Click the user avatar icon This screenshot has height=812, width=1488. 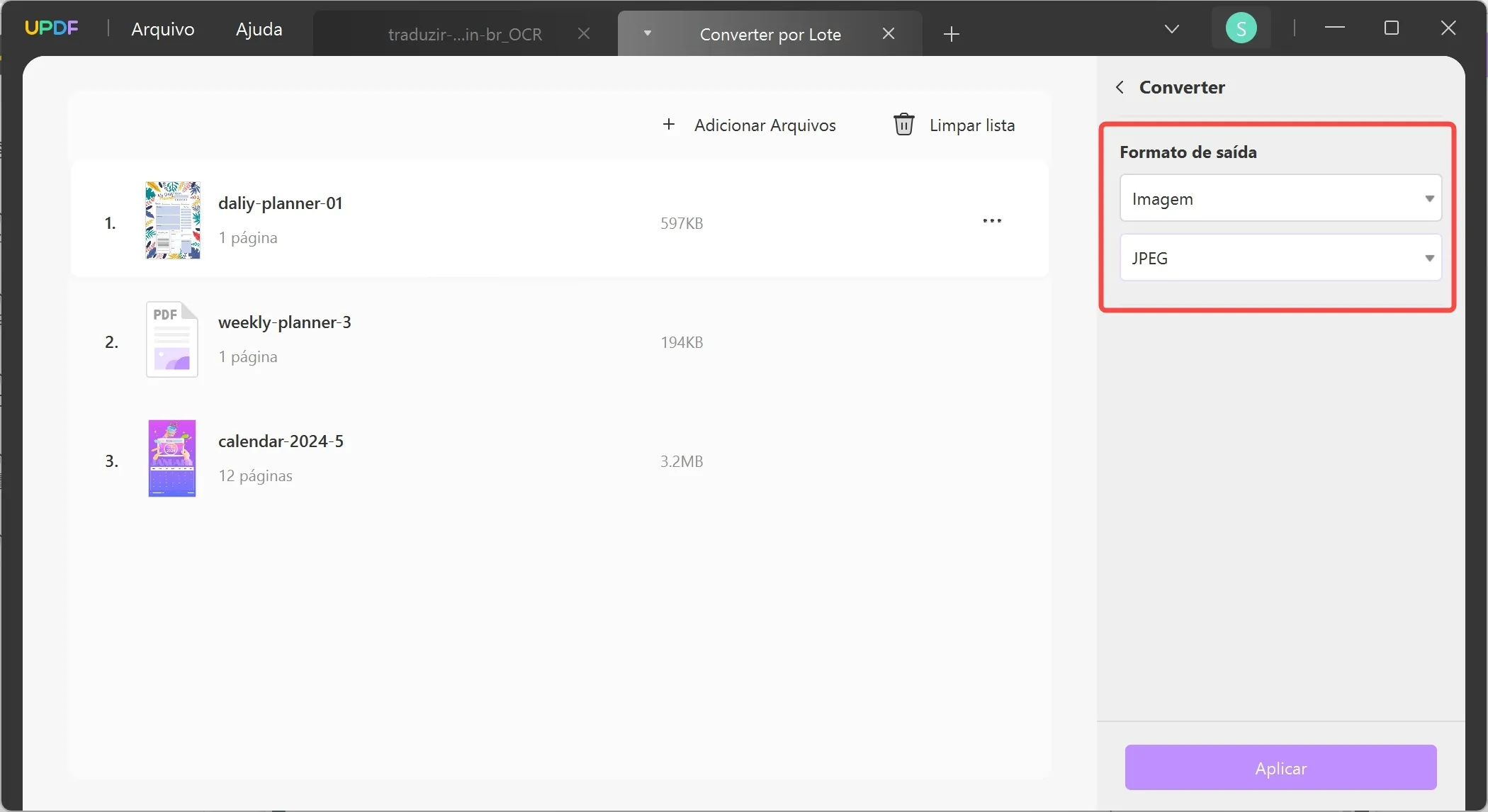coord(1241,28)
